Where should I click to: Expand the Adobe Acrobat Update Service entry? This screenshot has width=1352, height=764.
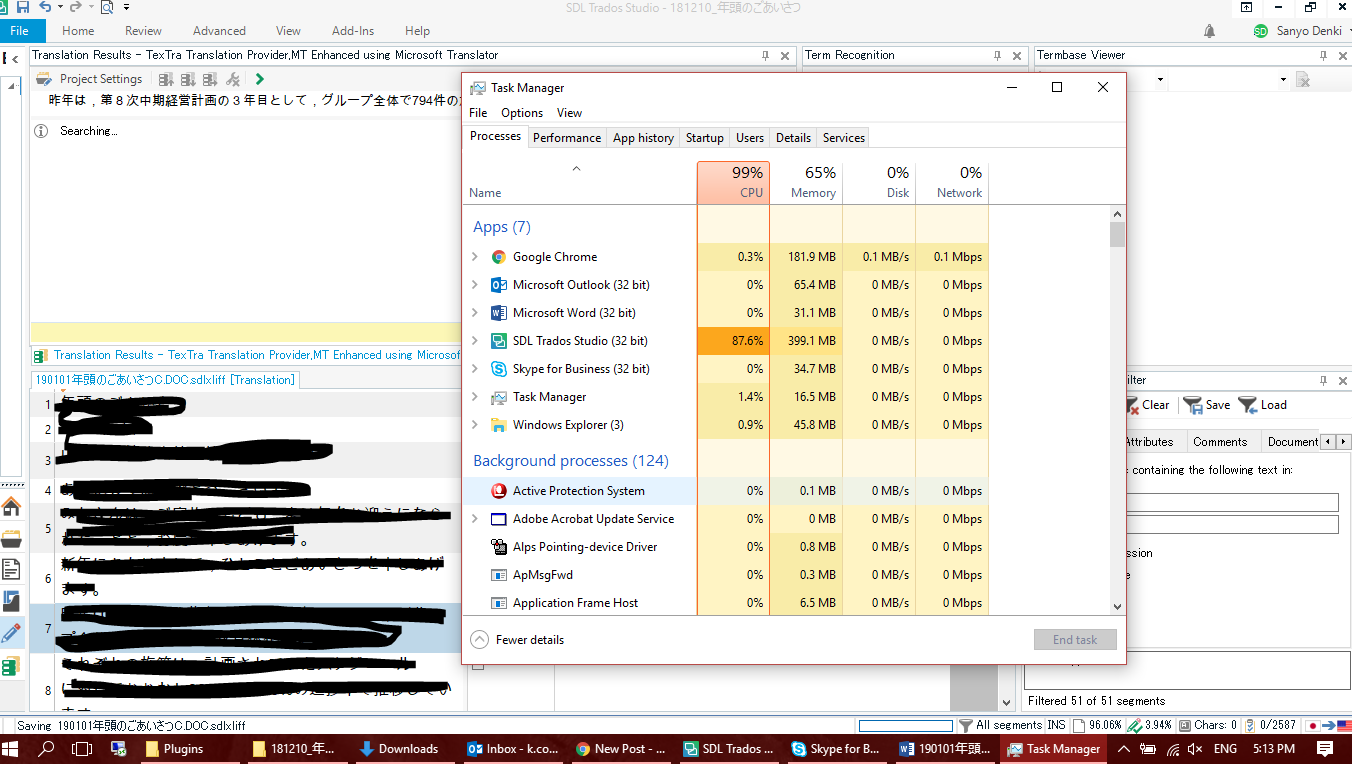point(475,519)
